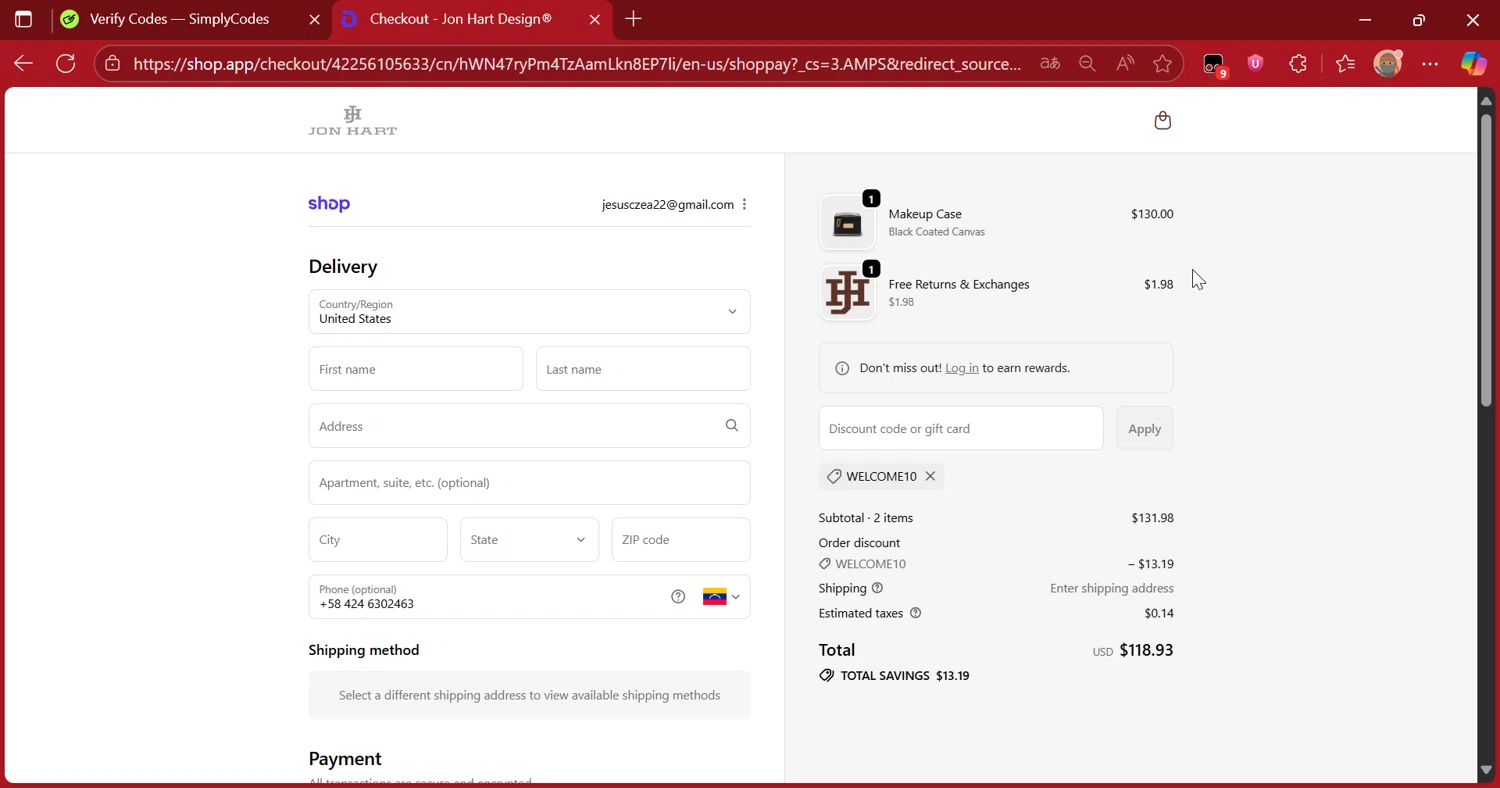
Task: Click the Free Returns & Exchanges thumbnail
Action: [847, 292]
